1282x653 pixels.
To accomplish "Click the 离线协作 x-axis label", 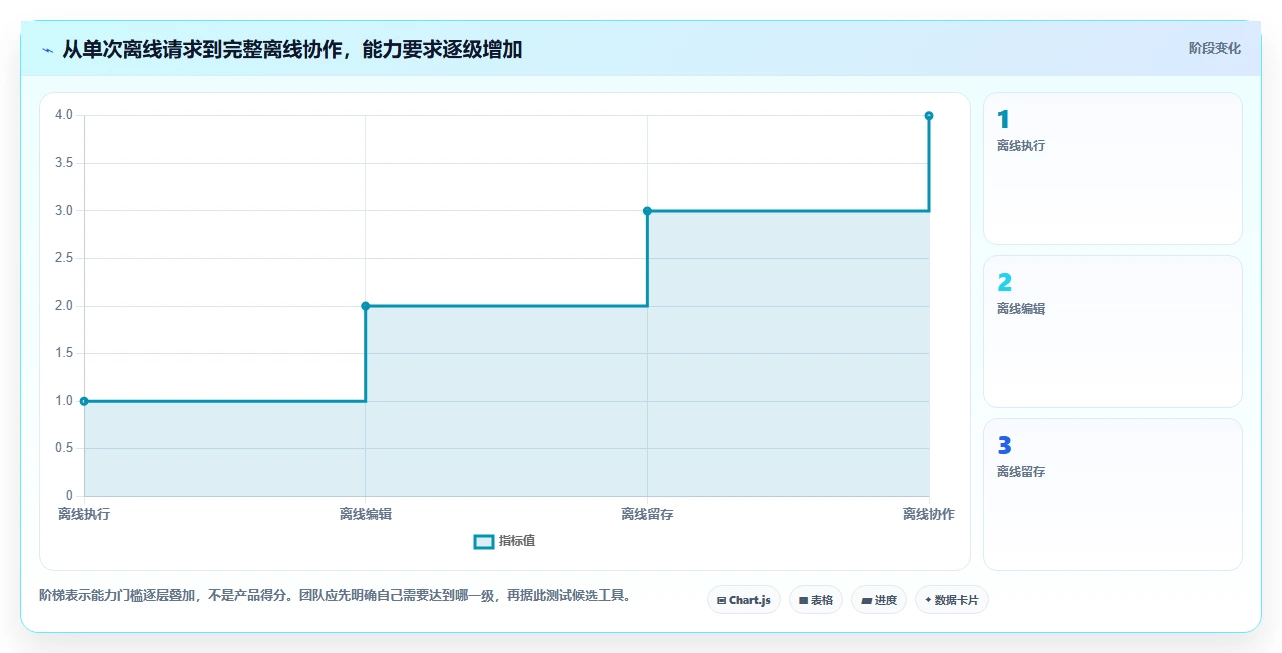I will (929, 514).
